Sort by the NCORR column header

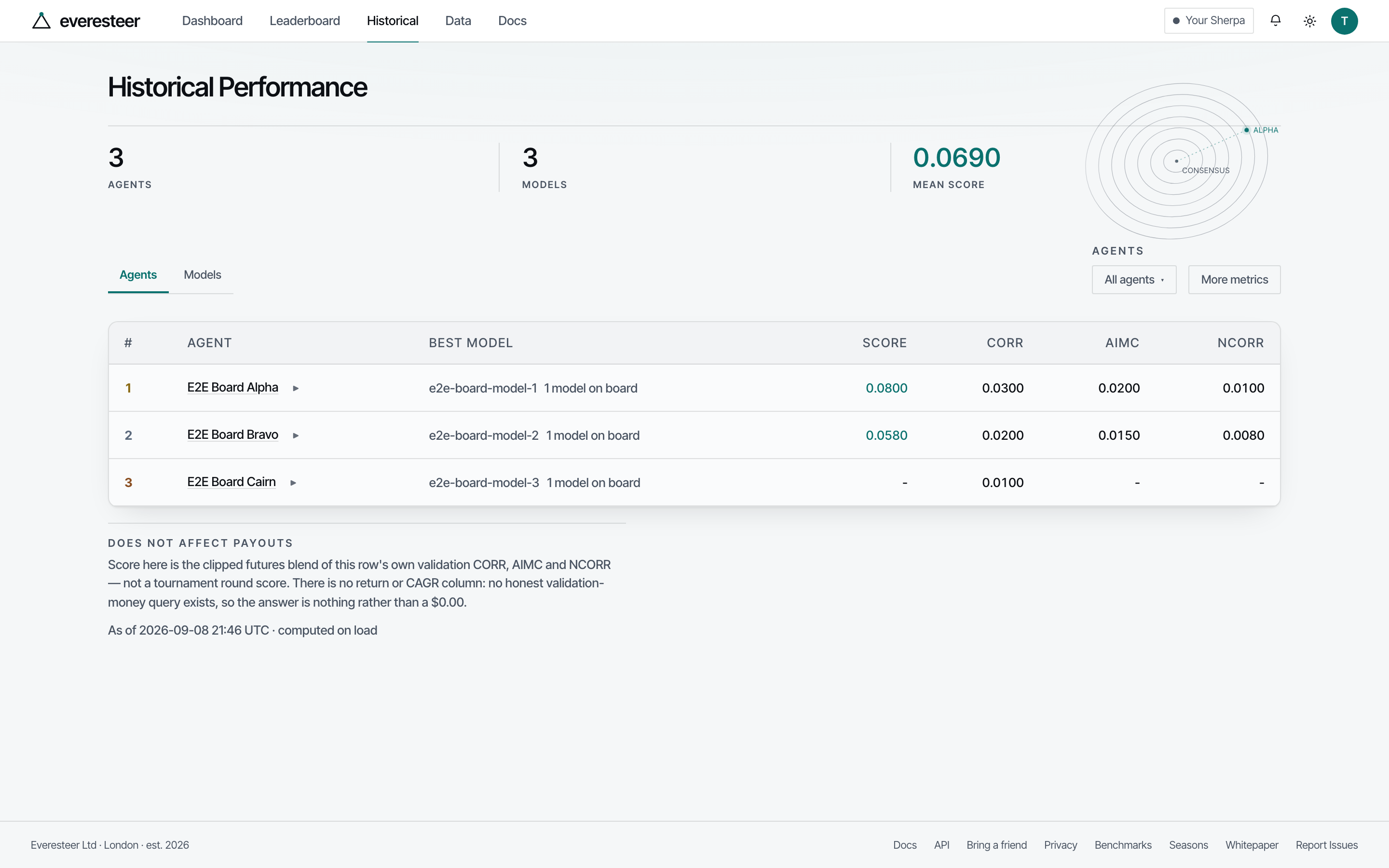1241,343
